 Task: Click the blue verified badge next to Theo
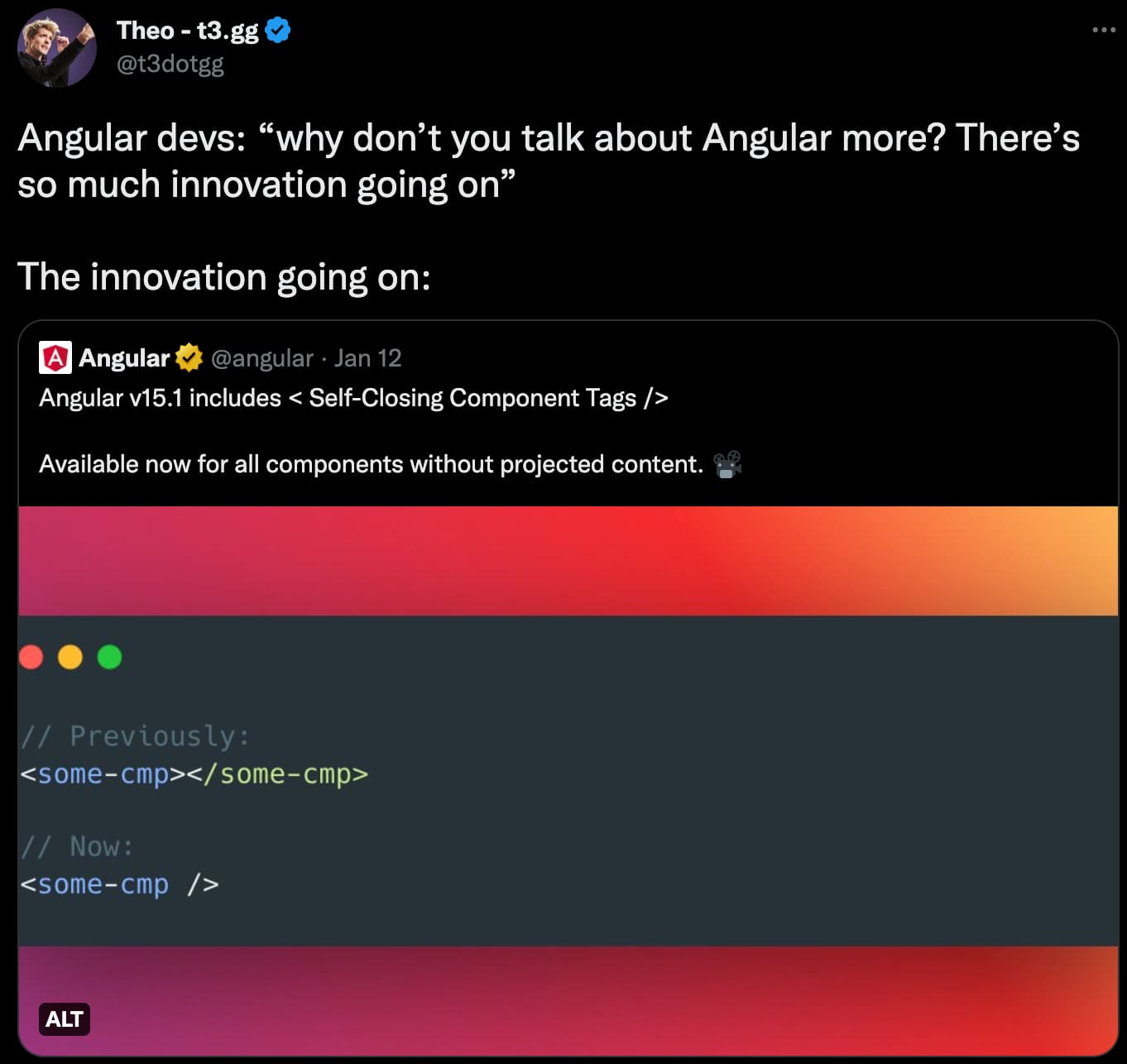[x=277, y=31]
